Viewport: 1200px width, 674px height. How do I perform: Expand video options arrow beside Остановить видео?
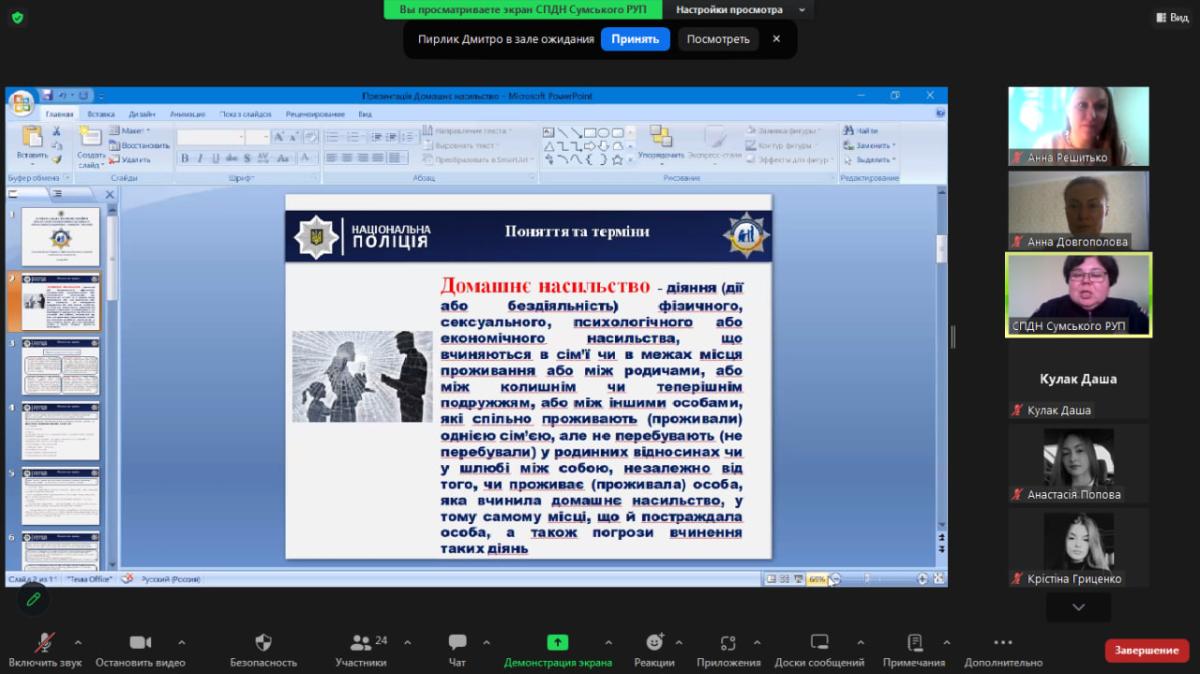click(181, 643)
